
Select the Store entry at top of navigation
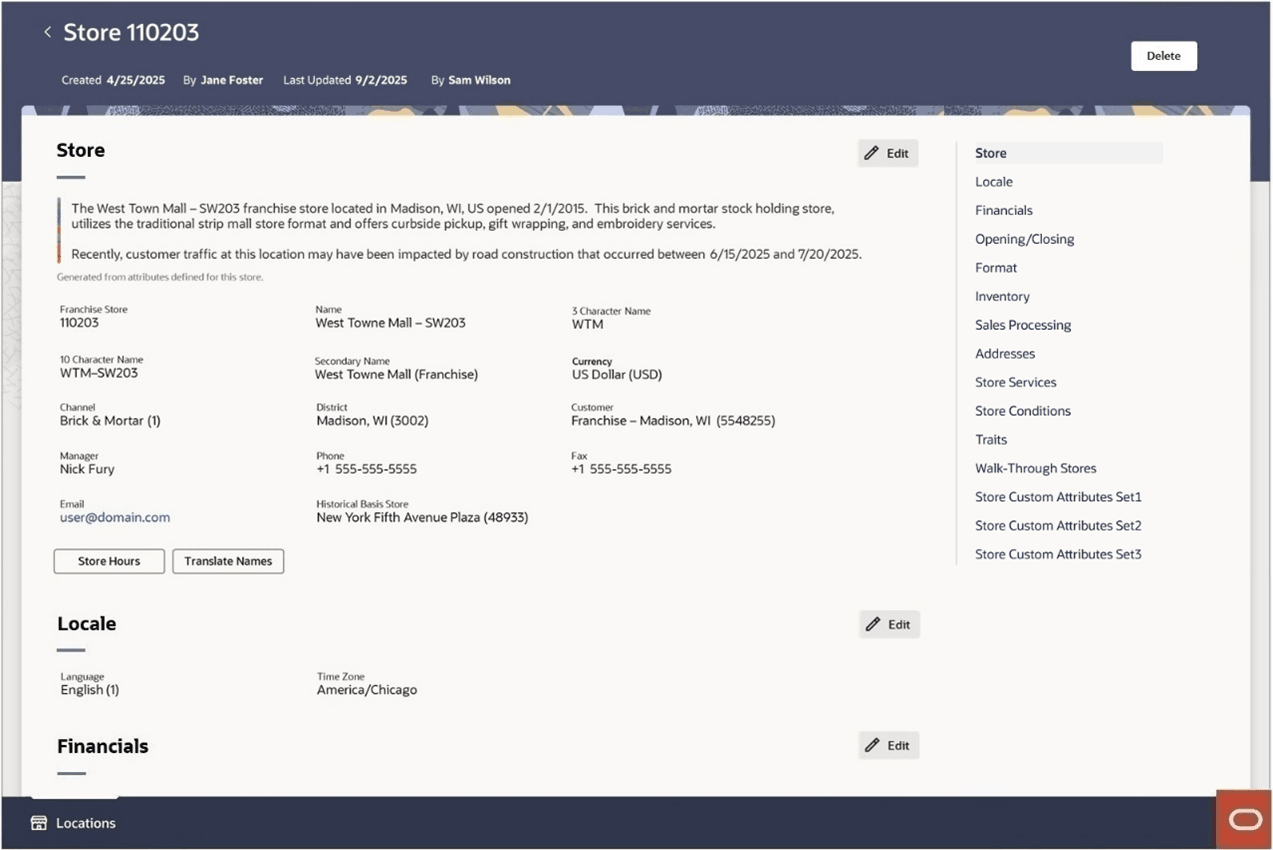990,152
